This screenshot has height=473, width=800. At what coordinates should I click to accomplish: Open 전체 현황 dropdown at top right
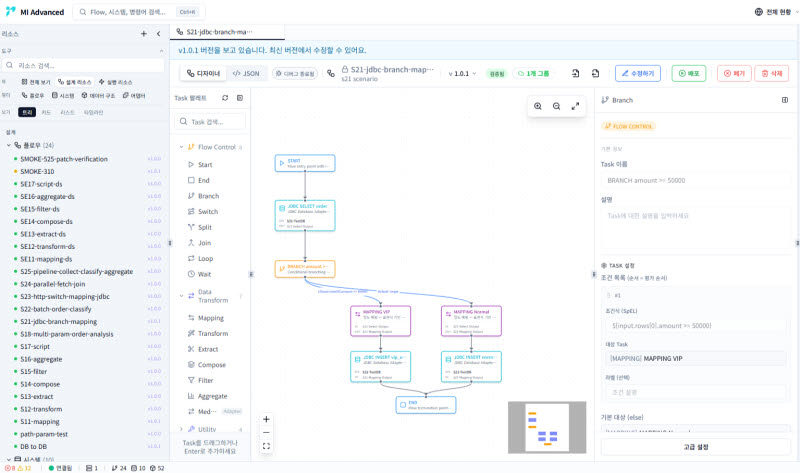(x=776, y=12)
